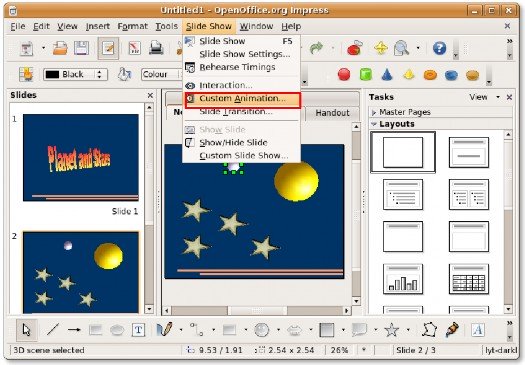Open the Tasks View dropdown
525x365 pixels.
484,97
